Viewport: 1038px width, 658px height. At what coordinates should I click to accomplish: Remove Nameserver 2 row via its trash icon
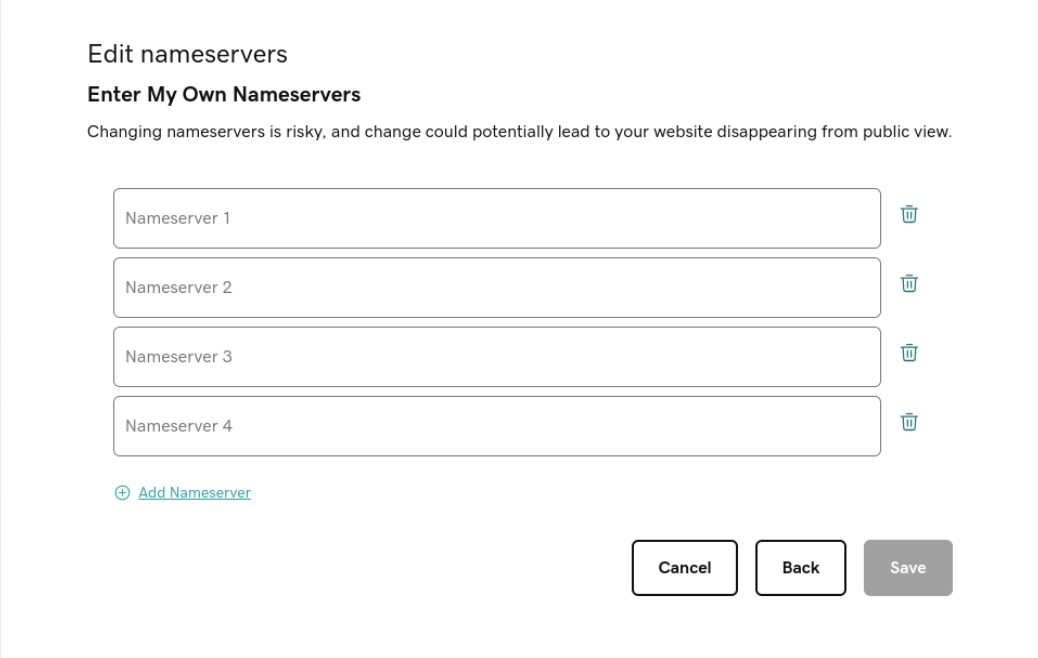click(908, 284)
